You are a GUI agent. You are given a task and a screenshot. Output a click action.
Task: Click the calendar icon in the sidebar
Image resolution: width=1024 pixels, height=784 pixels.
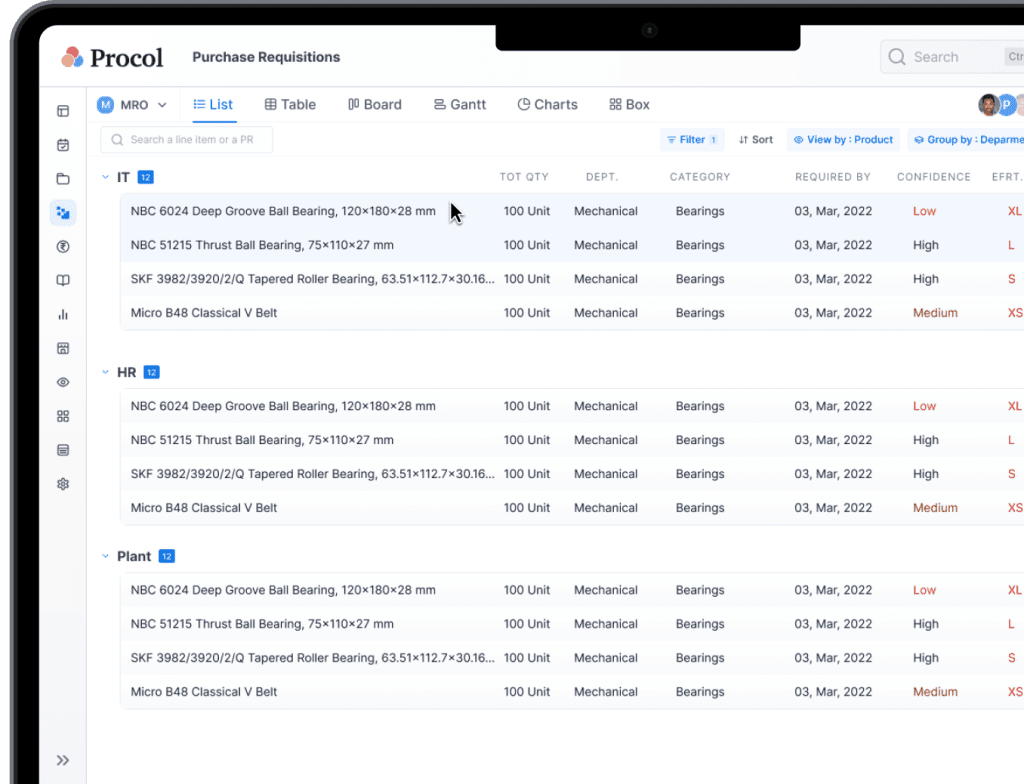pyautogui.click(x=63, y=145)
